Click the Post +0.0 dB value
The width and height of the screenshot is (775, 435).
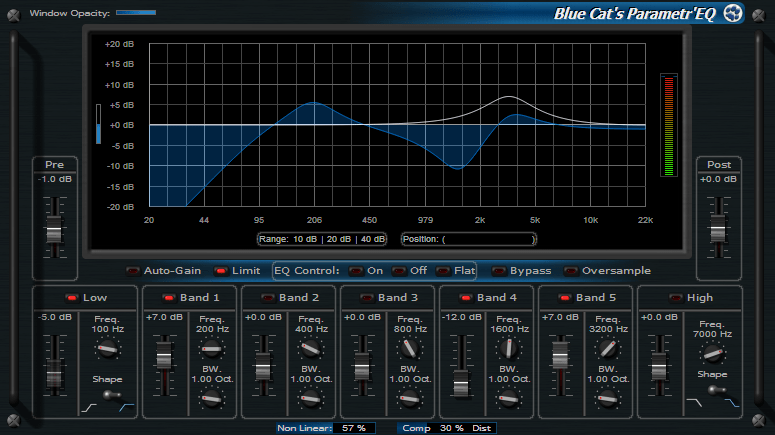718,179
